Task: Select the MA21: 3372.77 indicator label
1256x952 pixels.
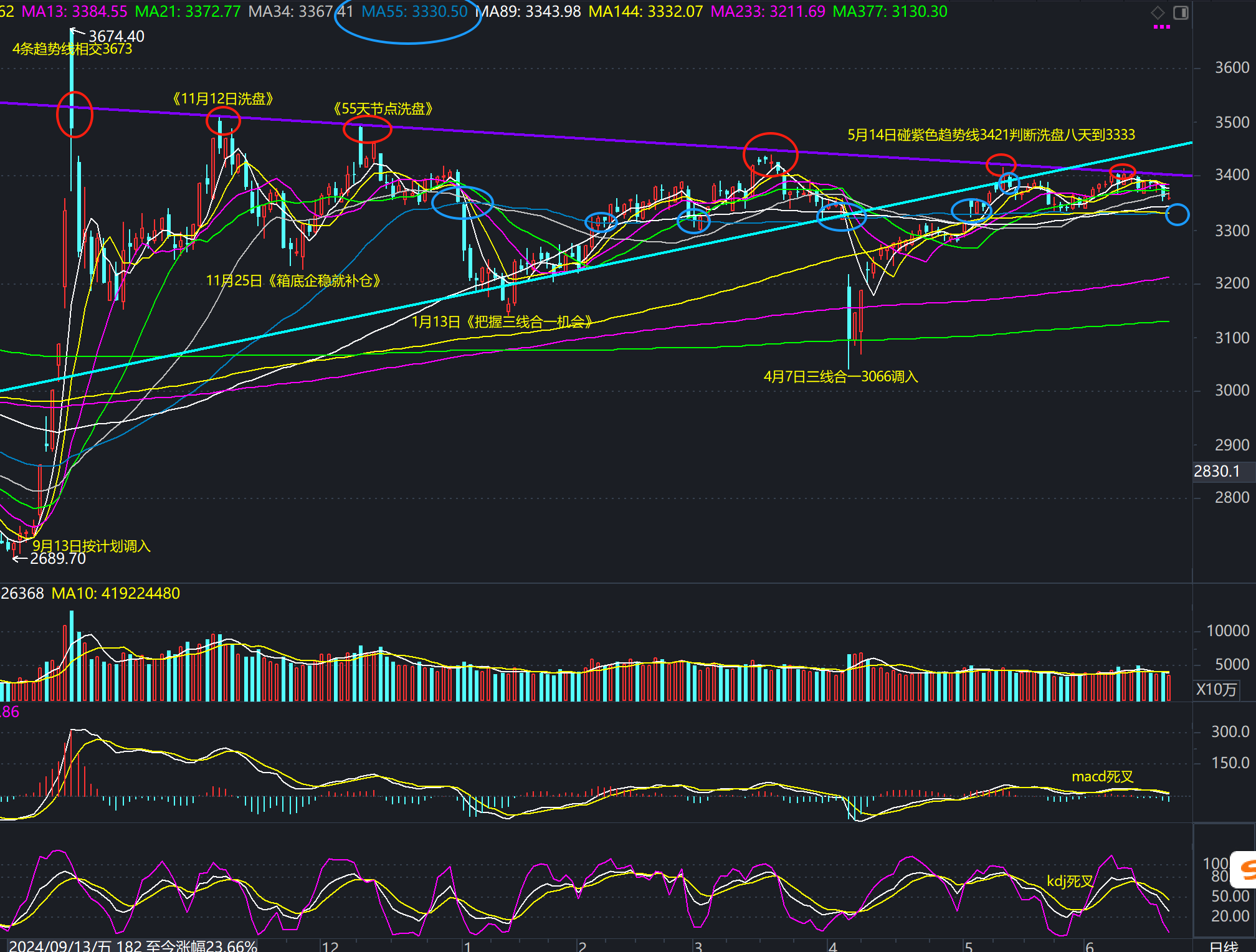Action: tap(188, 11)
